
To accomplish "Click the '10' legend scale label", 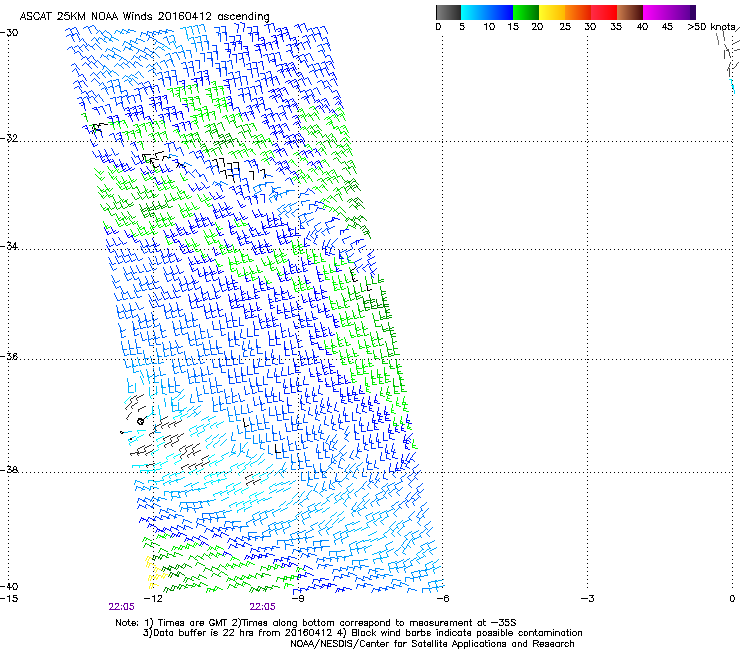I will [489, 27].
